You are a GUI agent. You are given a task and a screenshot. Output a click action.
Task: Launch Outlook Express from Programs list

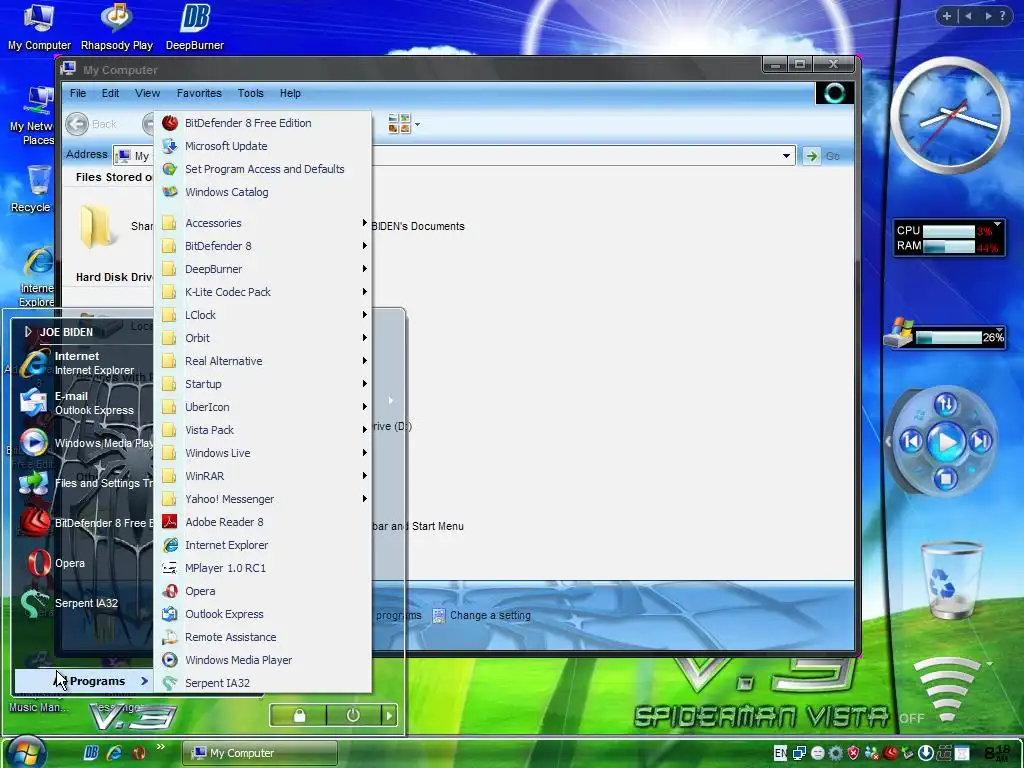click(263, 614)
